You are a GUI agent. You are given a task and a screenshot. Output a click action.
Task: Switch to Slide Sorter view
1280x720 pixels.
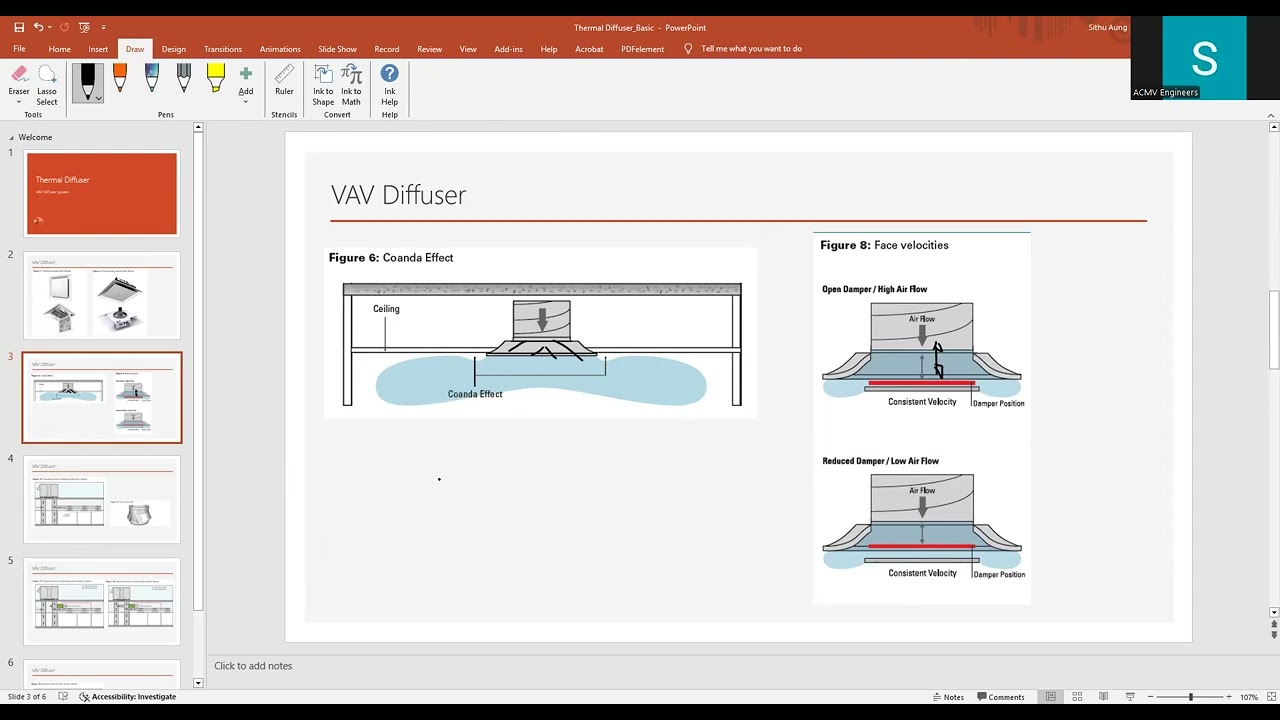tap(1077, 697)
